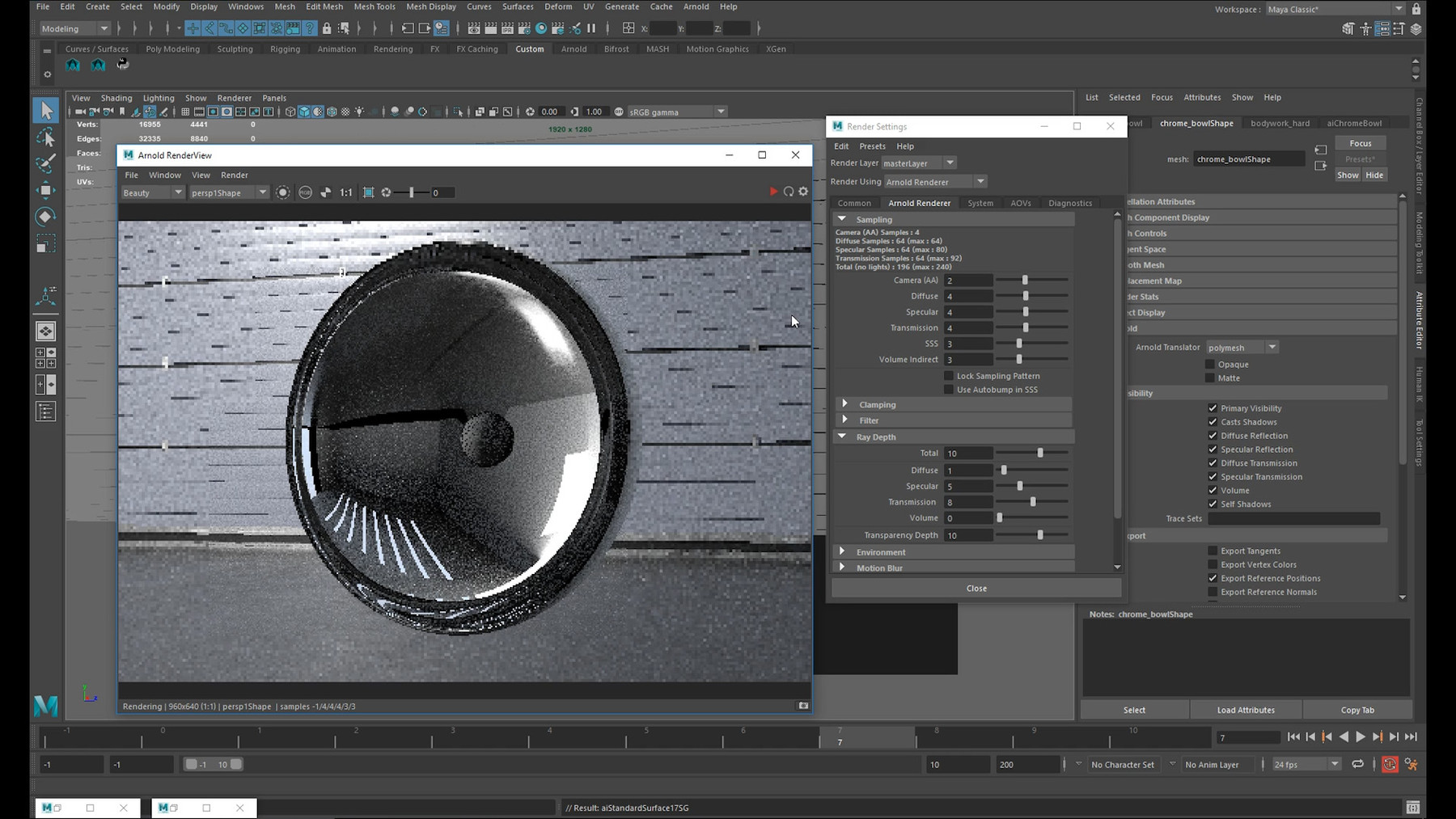1456x819 pixels.
Task: Play the animation backwards
Action: (1344, 737)
